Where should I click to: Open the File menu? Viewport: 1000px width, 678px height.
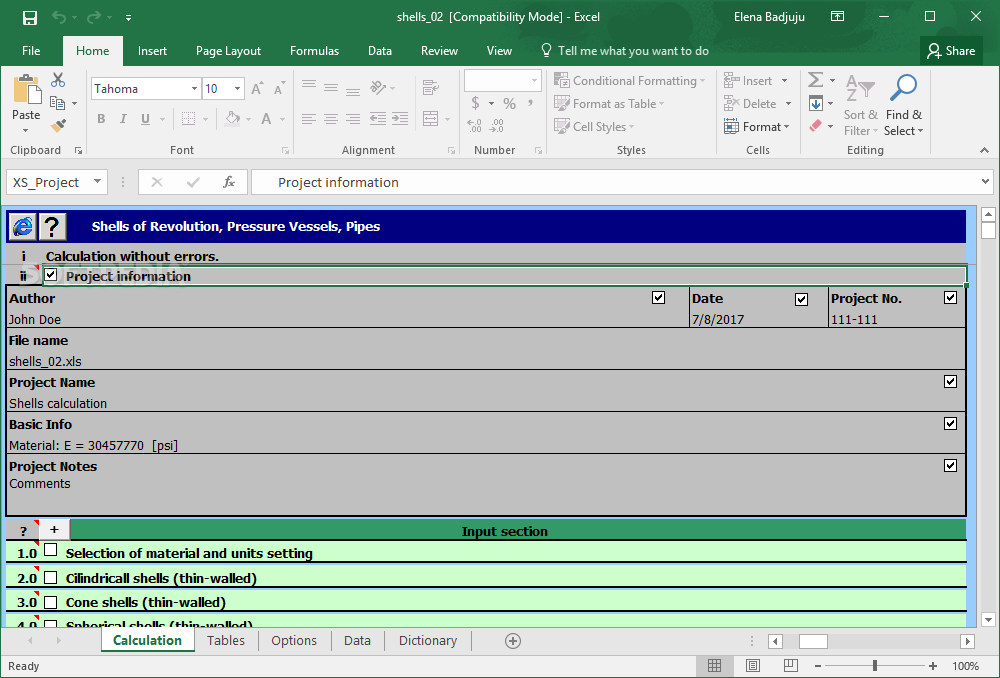(31, 51)
